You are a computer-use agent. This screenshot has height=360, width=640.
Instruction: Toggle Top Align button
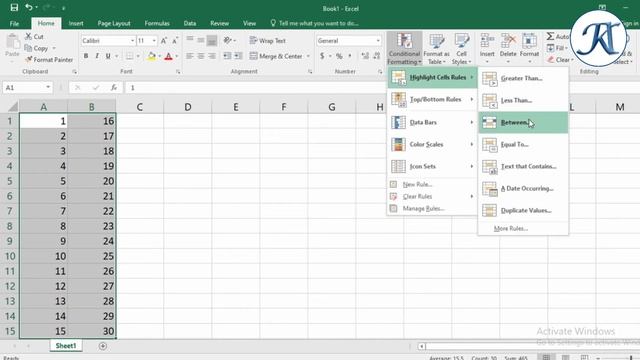coord(190,40)
